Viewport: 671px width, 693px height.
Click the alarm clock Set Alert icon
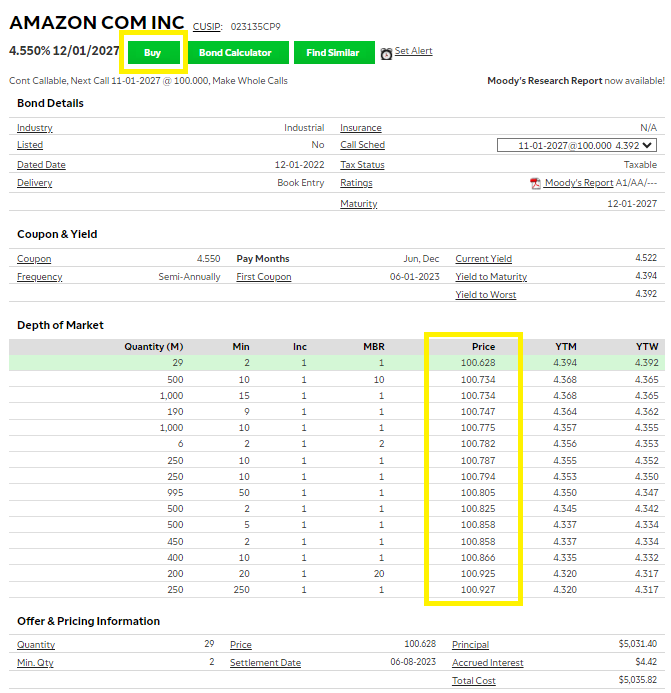pos(386,54)
